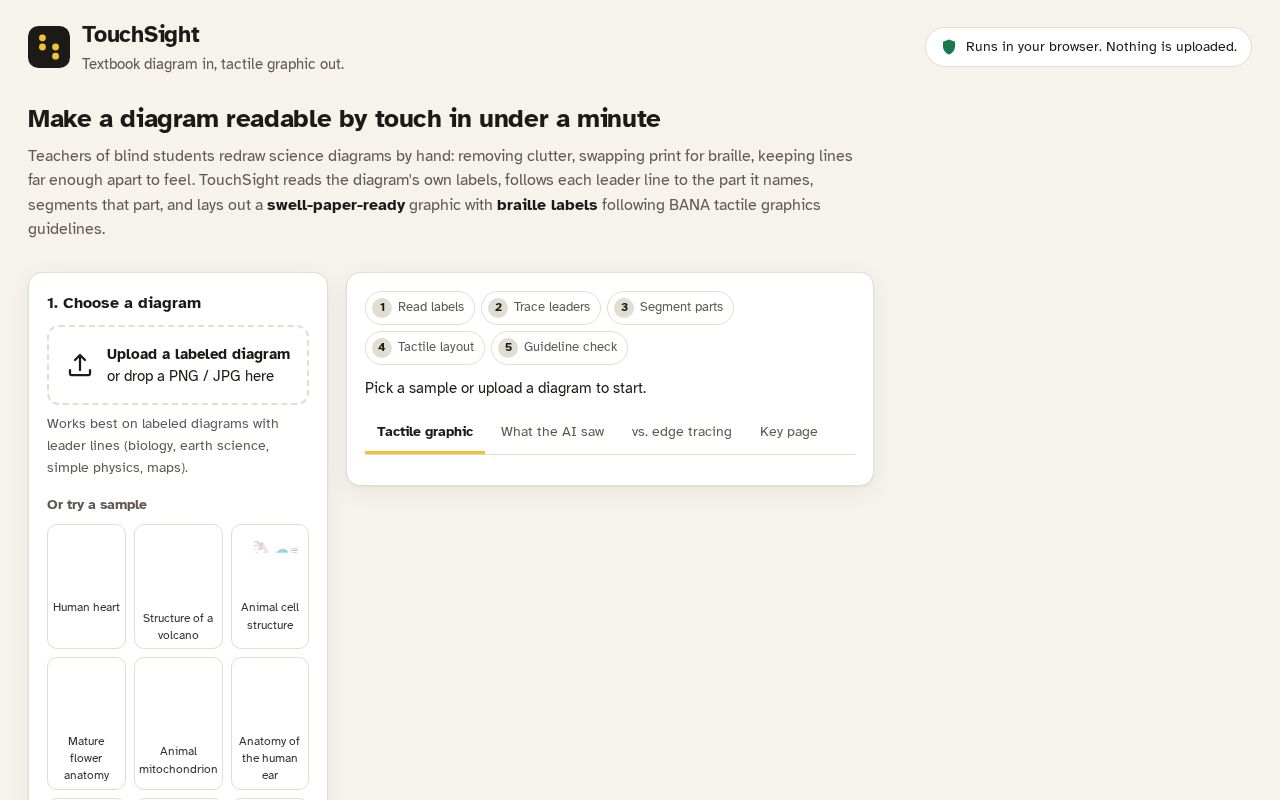The image size is (1280, 800).
Task: Click the 'Make a diagram readable by touch' headline
Action: pyautogui.click(x=344, y=119)
